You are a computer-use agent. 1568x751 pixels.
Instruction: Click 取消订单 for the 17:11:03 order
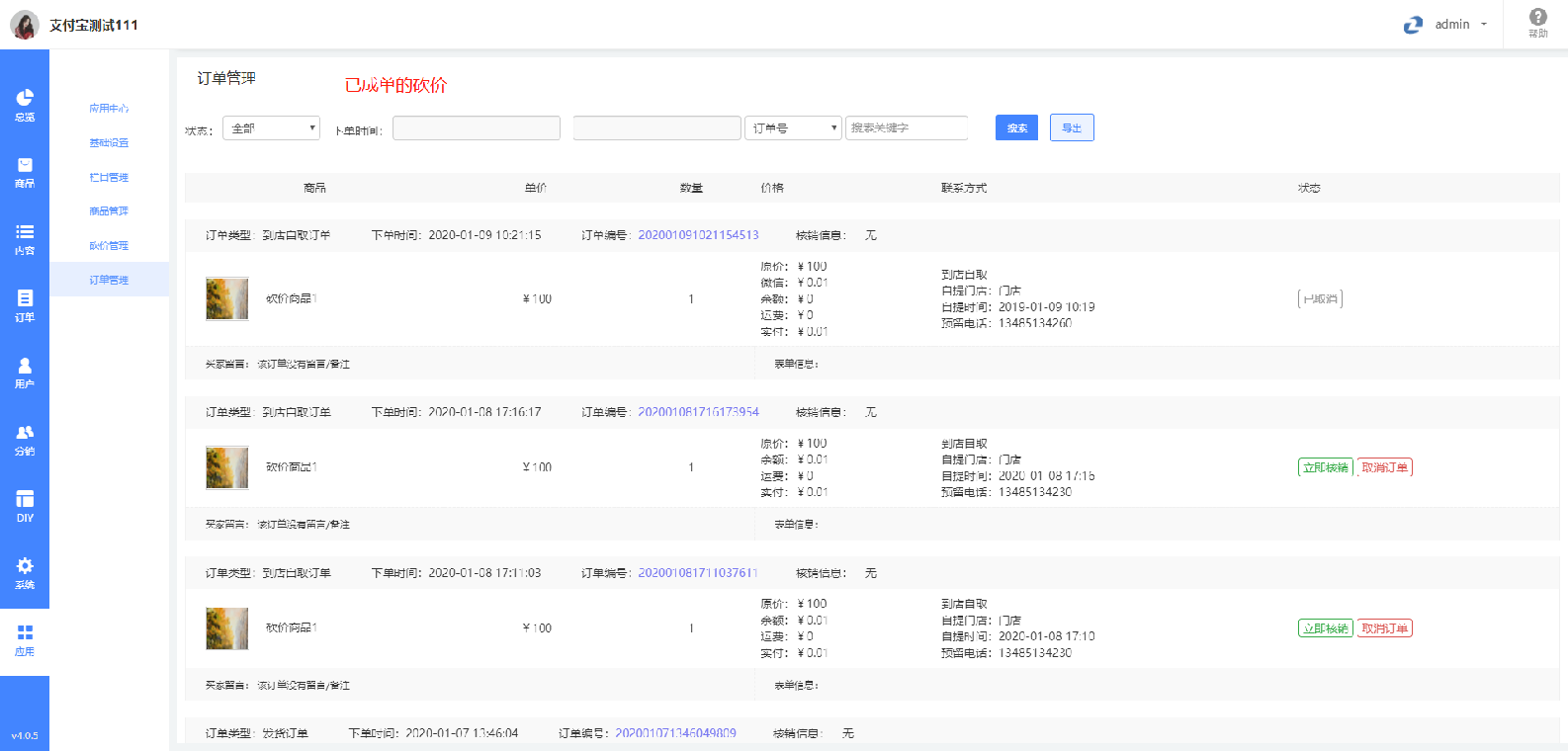1384,628
